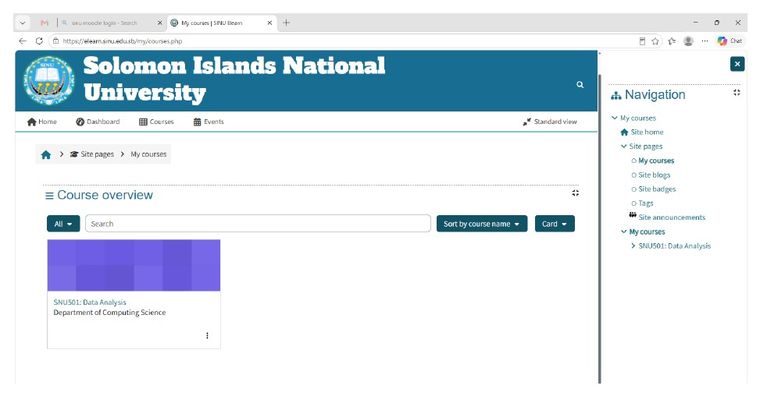This screenshot has height=396, width=760.
Task: Open the browser profile avatar
Action: point(688,41)
